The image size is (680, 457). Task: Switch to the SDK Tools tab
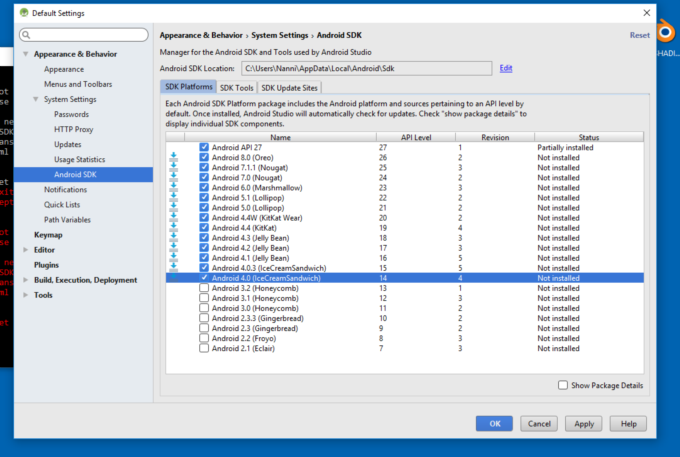[x=236, y=88]
